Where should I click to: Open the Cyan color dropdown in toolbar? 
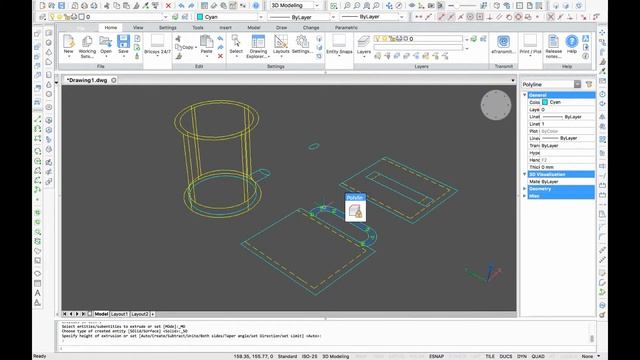pyautogui.click(x=260, y=17)
